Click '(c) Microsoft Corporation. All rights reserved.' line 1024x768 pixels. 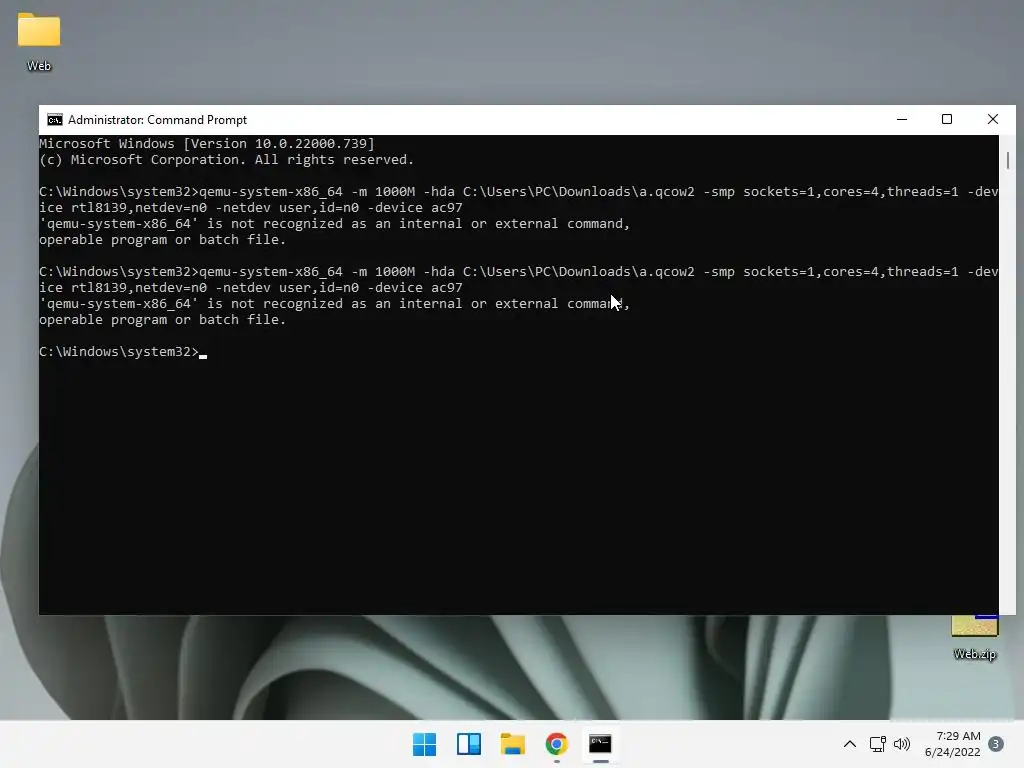click(227, 160)
